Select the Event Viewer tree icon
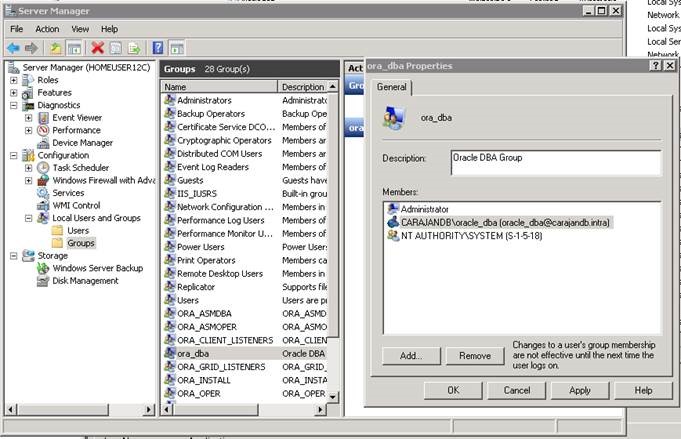 tap(43, 118)
